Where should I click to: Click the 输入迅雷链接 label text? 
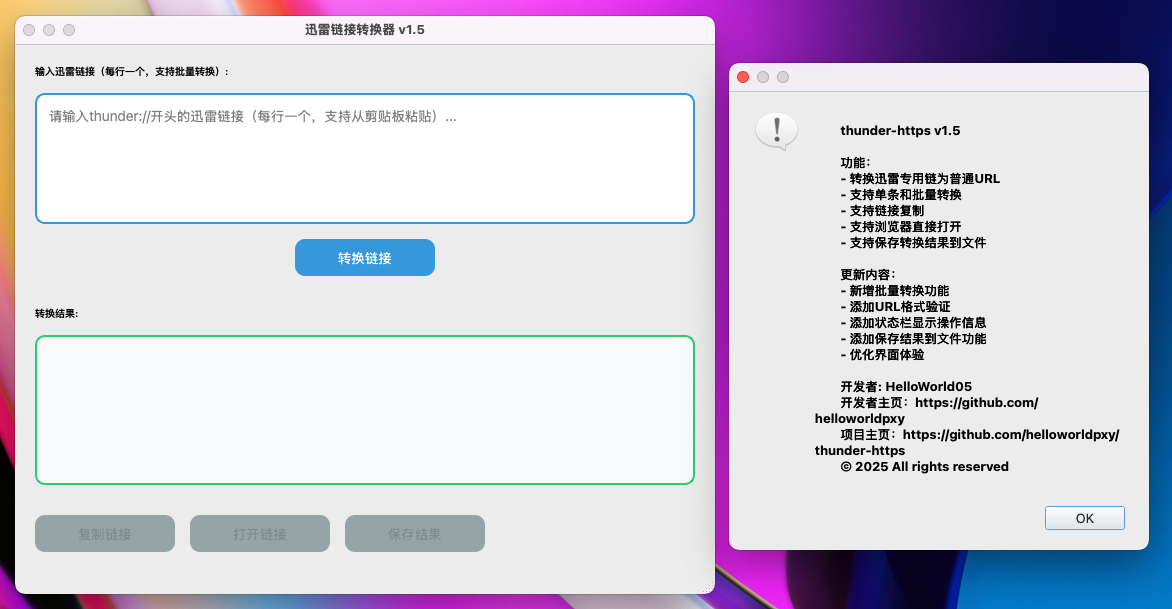tap(132, 72)
